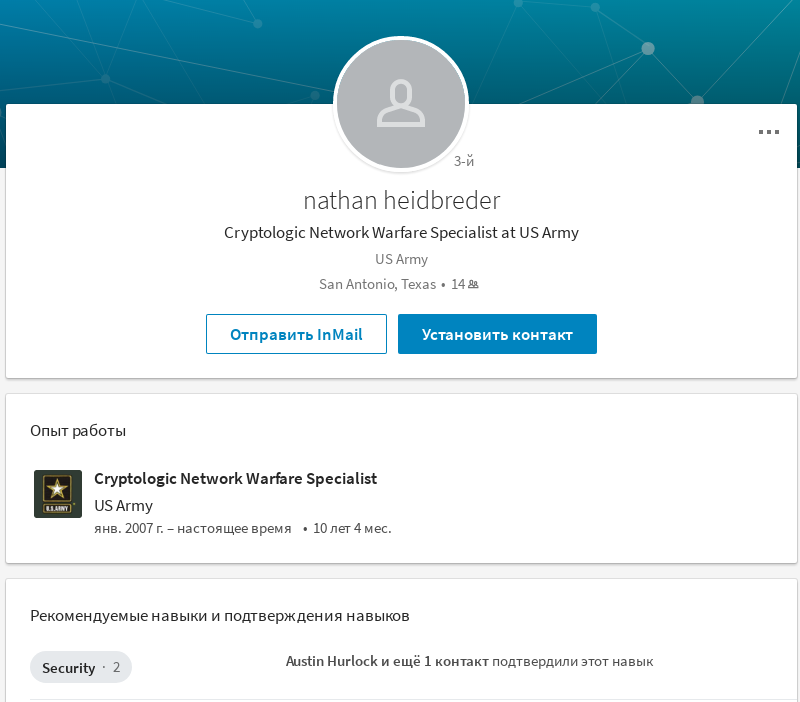Click the profile headline ending 'at US Army'
Viewport: 800px width, 702px height.
pyautogui.click(x=401, y=233)
